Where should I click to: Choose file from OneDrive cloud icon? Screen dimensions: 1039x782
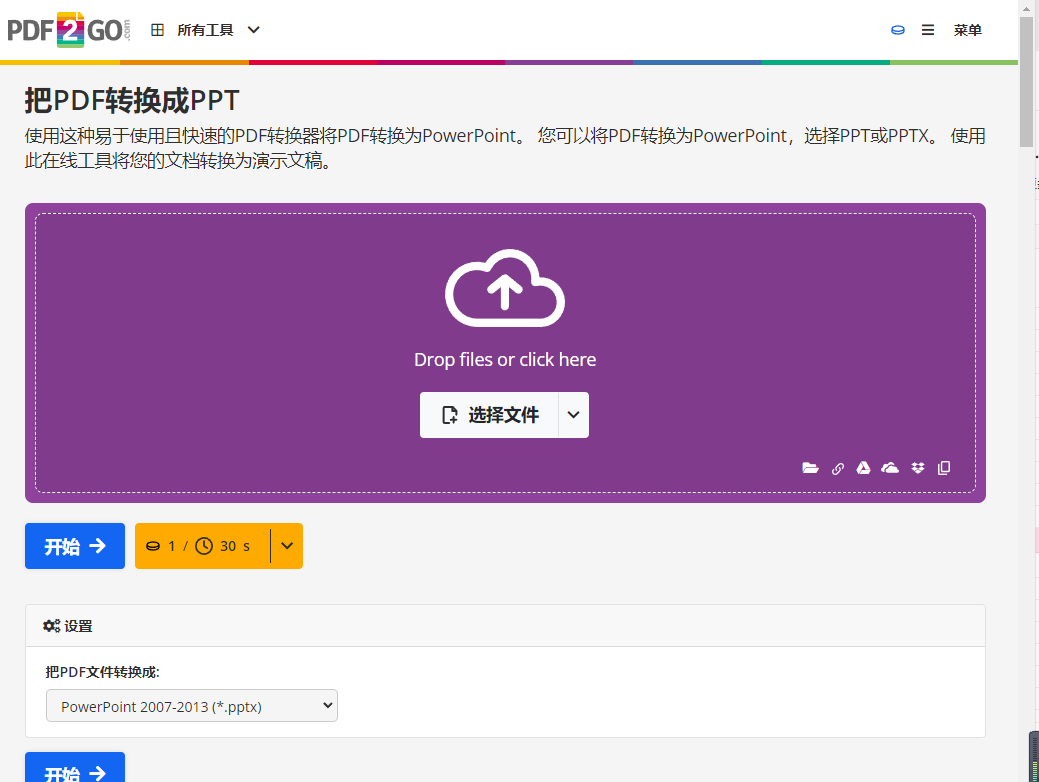890,468
